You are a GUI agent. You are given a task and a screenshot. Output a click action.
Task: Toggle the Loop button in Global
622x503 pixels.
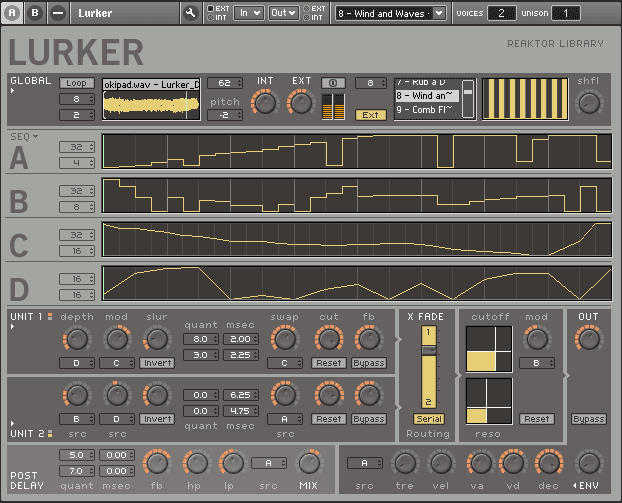[77, 83]
